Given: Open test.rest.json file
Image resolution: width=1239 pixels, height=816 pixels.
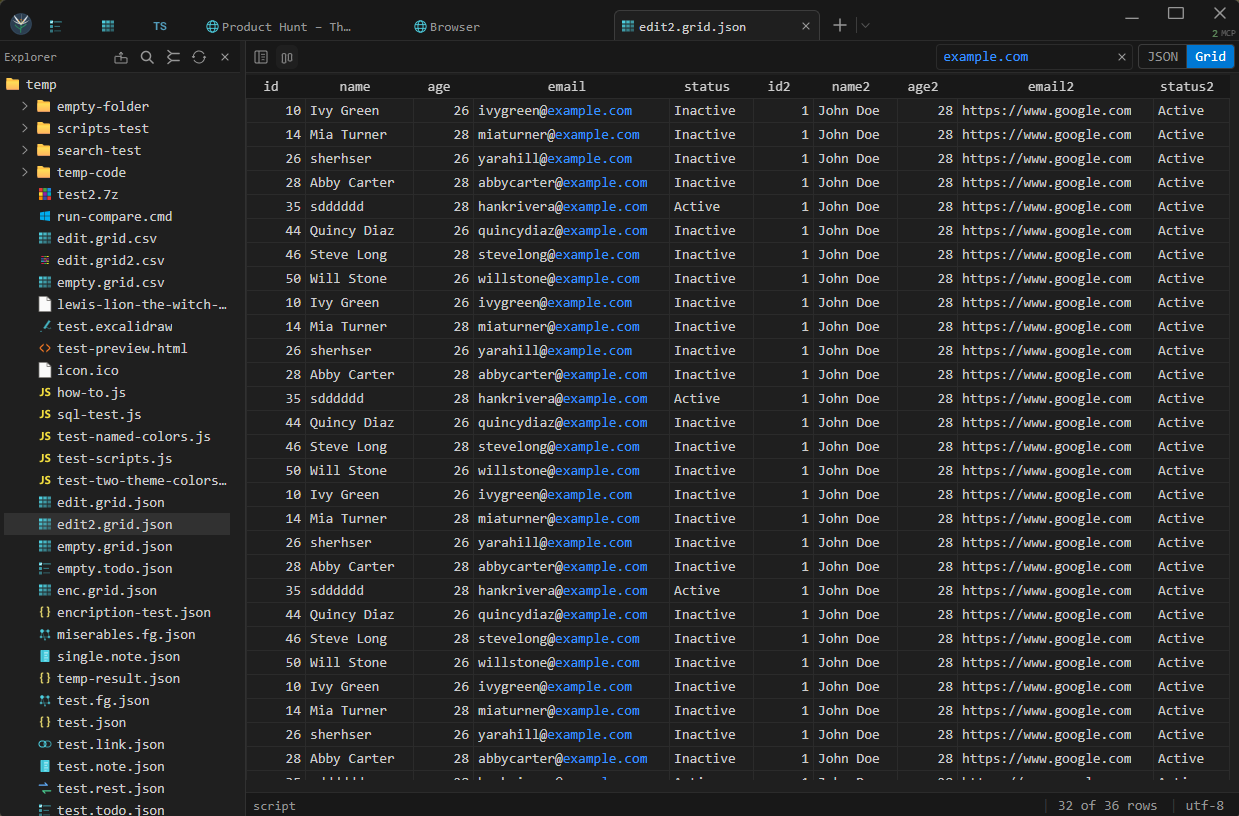Looking at the screenshot, I should tap(117, 788).
